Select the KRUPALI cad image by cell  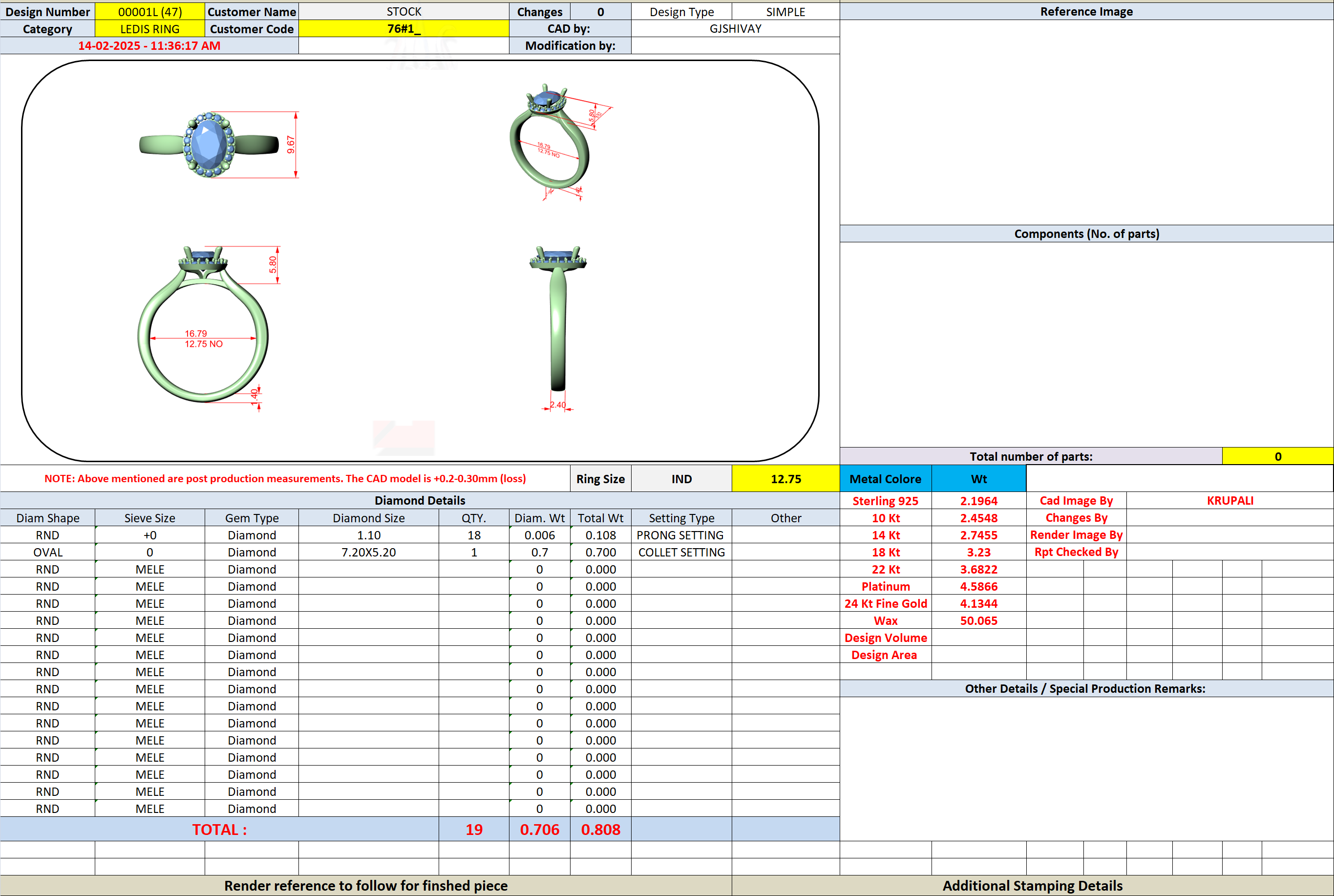(x=1230, y=501)
